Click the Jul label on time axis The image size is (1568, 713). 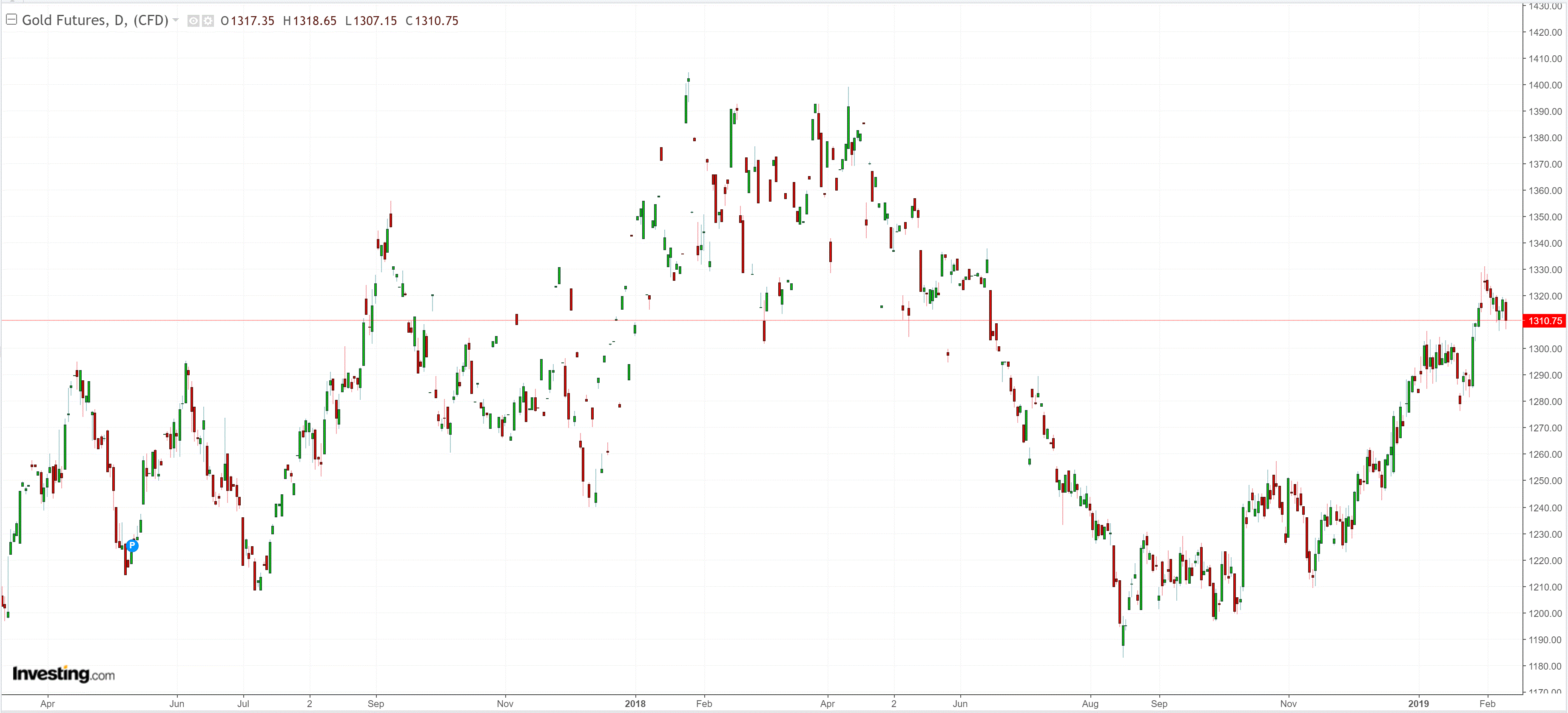[243, 703]
